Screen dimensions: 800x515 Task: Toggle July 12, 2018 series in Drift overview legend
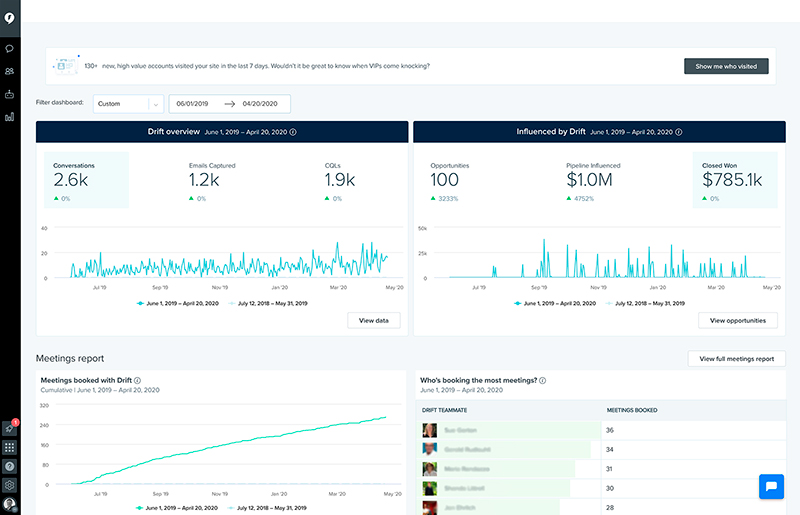coord(264,302)
